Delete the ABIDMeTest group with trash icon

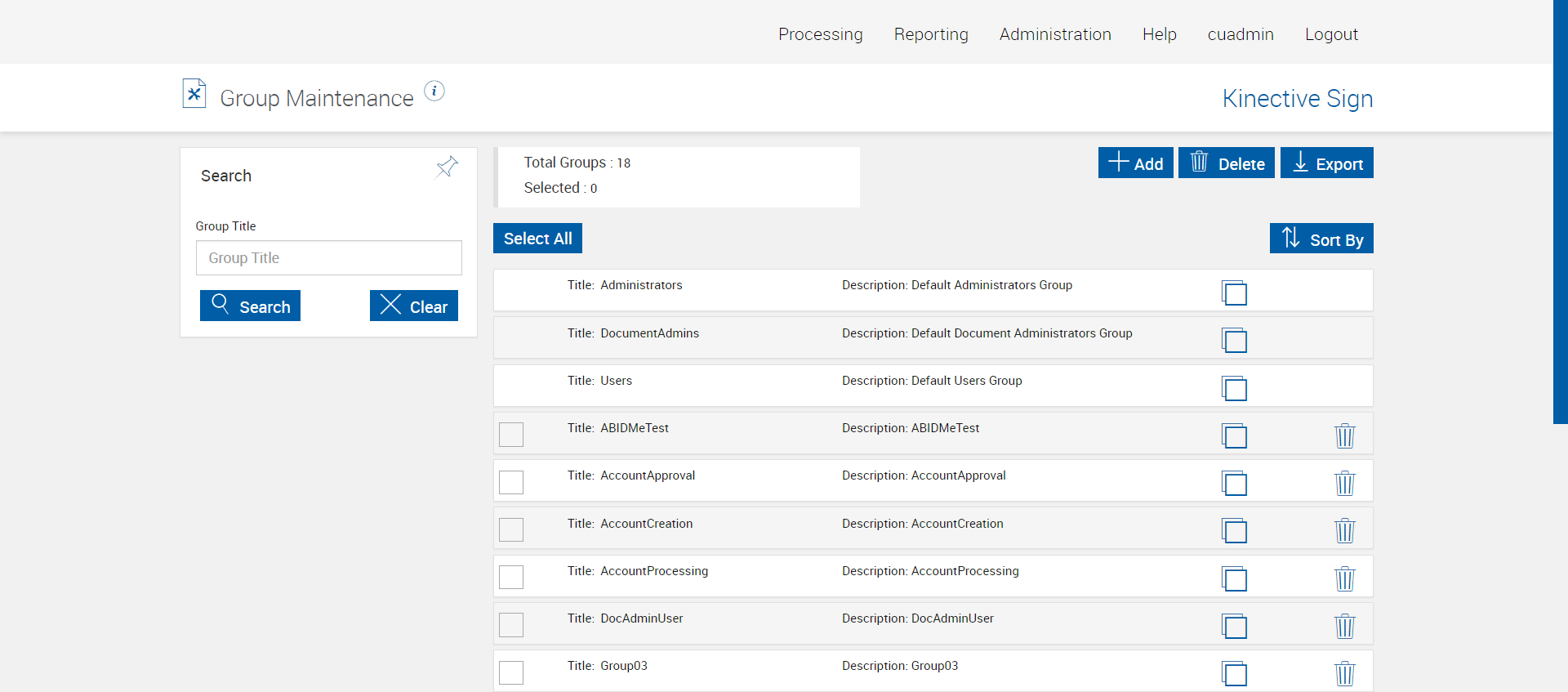click(x=1344, y=435)
